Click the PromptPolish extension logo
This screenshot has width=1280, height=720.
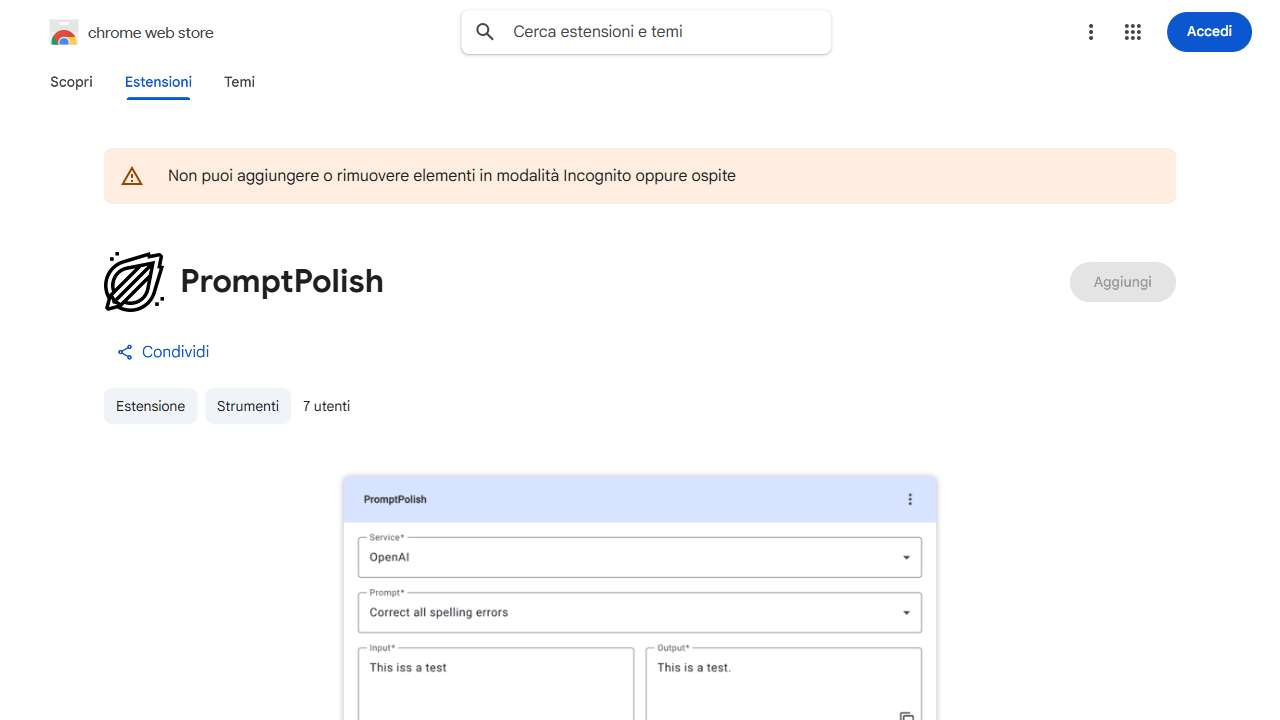click(133, 281)
